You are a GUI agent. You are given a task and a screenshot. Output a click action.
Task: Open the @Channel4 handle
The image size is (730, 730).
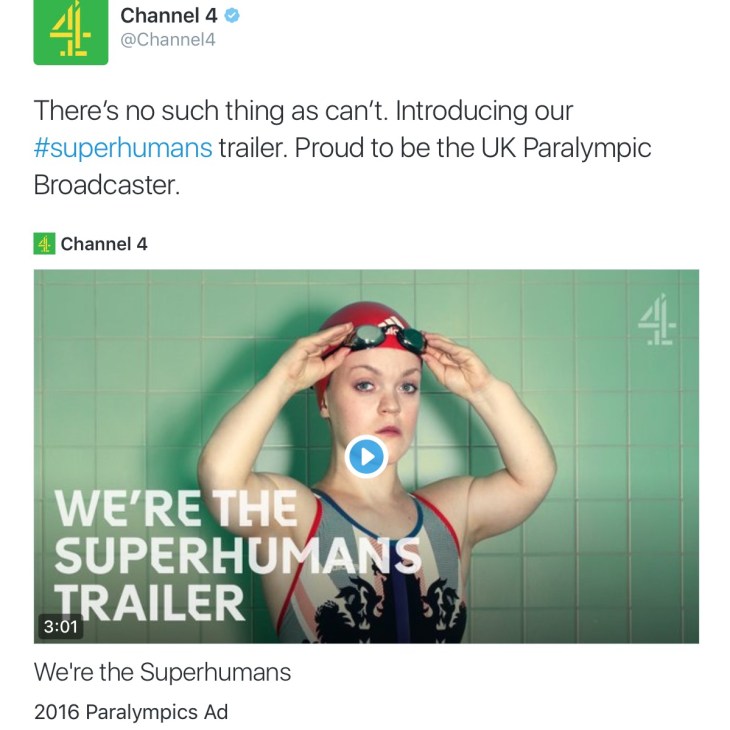pos(167,40)
